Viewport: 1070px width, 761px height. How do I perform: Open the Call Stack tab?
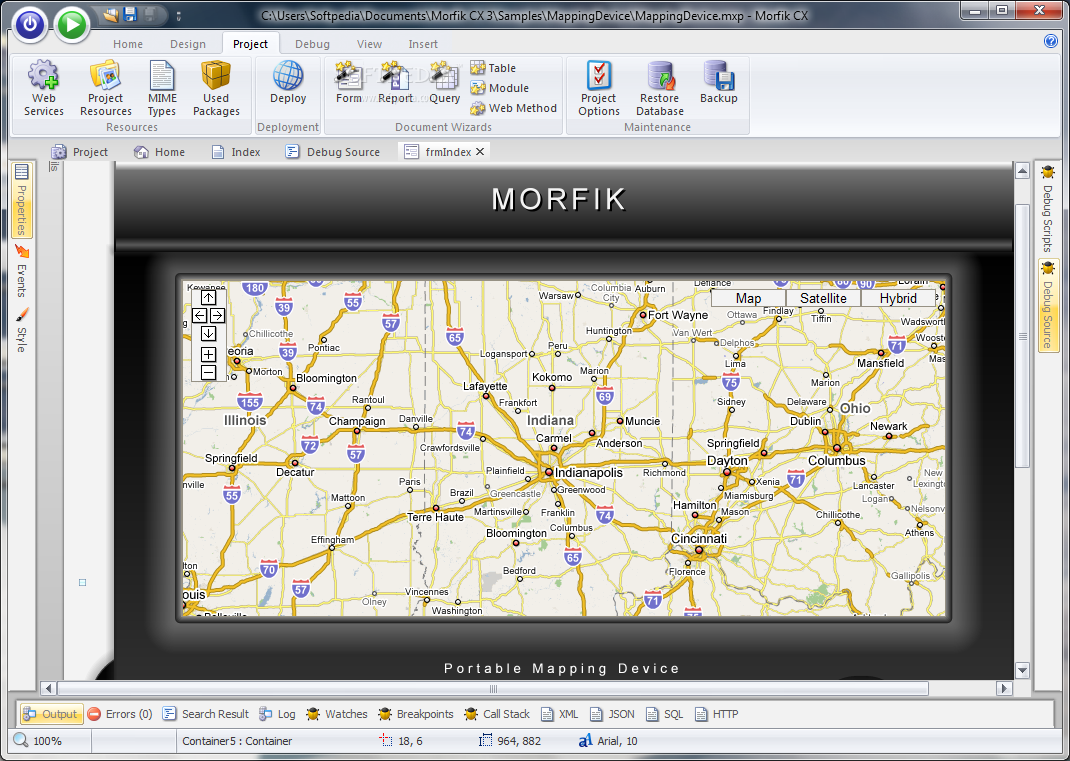(497, 714)
